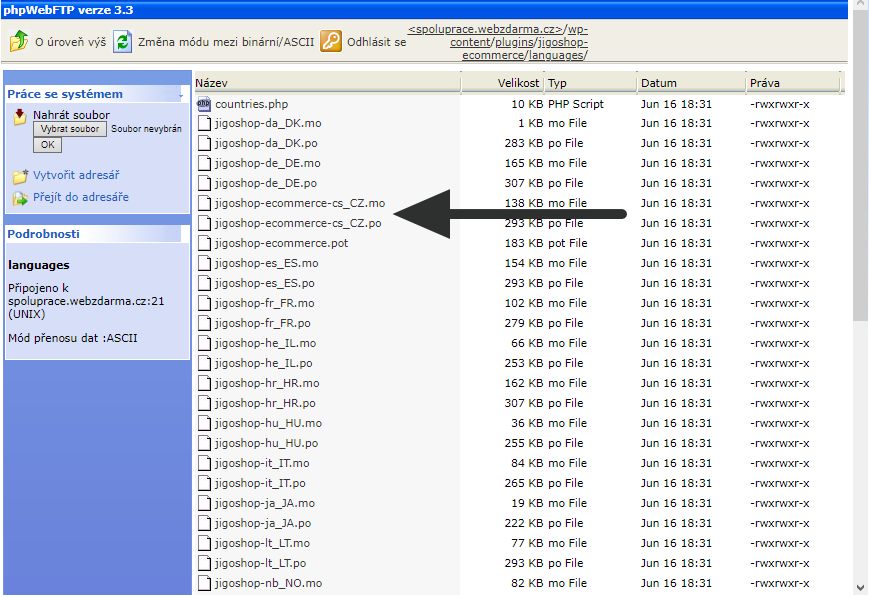This screenshot has width=869, height=597.
Task: Select the jigoshop-lt_LT.mo file name
Action: tap(263, 543)
